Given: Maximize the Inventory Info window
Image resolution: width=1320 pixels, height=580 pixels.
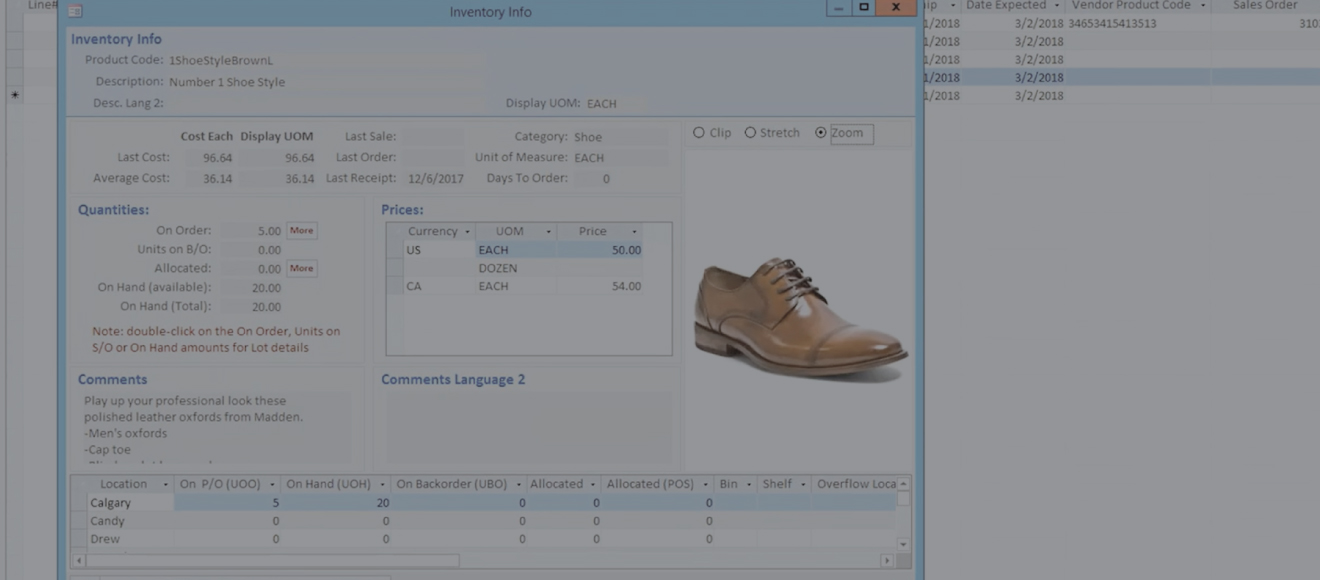Looking at the screenshot, I should (x=864, y=7).
